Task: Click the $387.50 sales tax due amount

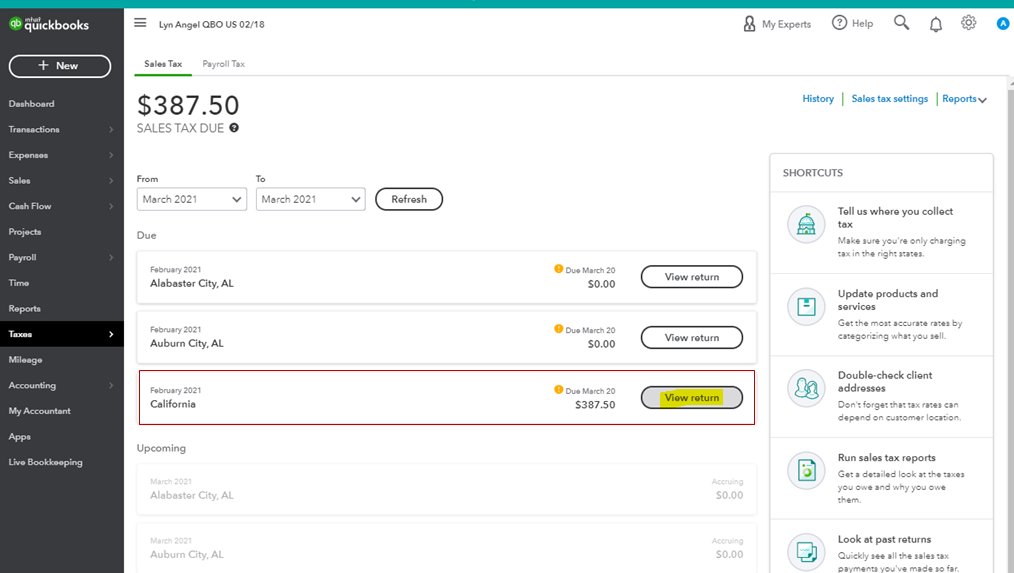Action: pos(188,105)
